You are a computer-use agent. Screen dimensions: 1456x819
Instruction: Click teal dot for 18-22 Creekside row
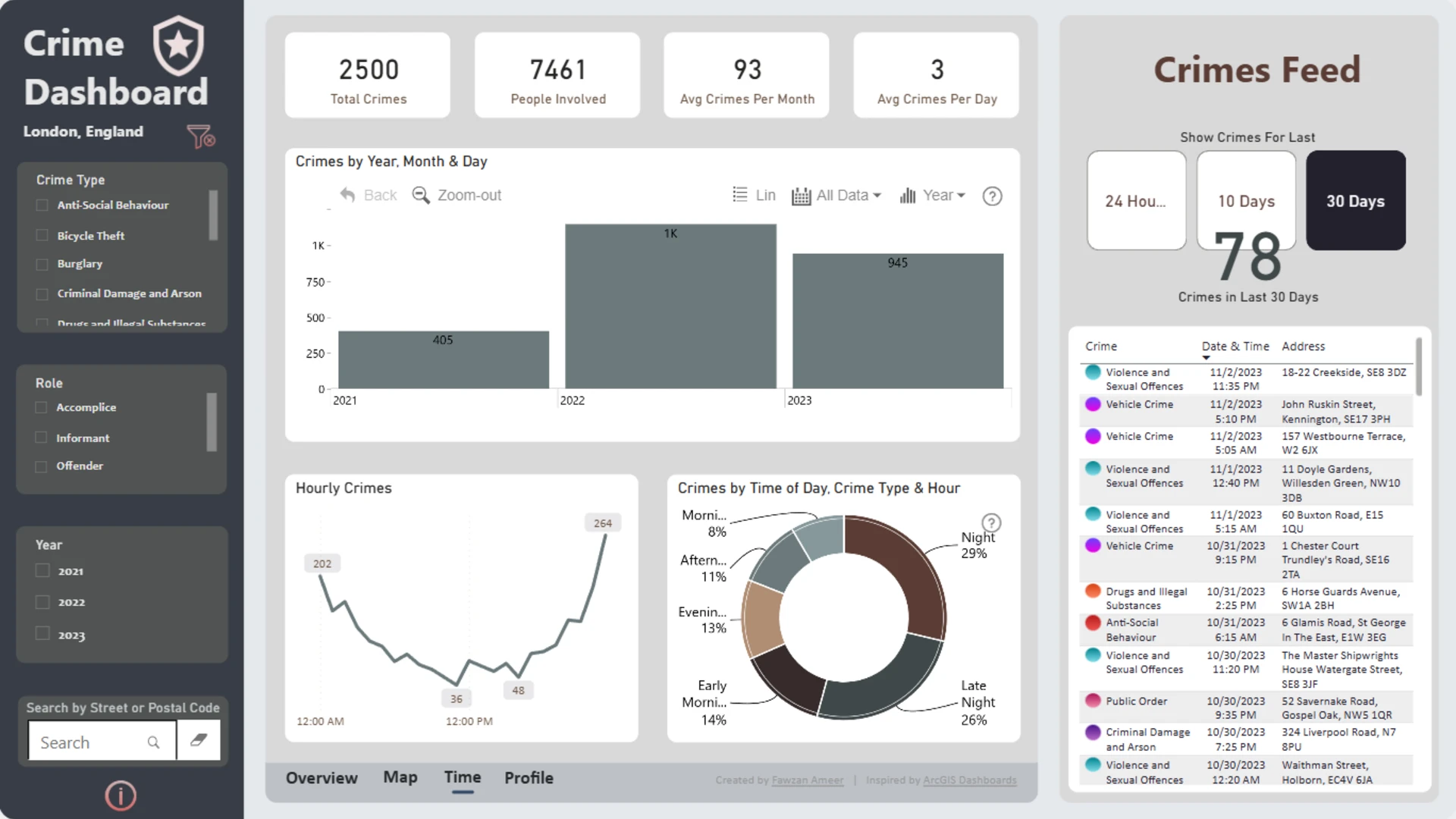coord(1093,372)
